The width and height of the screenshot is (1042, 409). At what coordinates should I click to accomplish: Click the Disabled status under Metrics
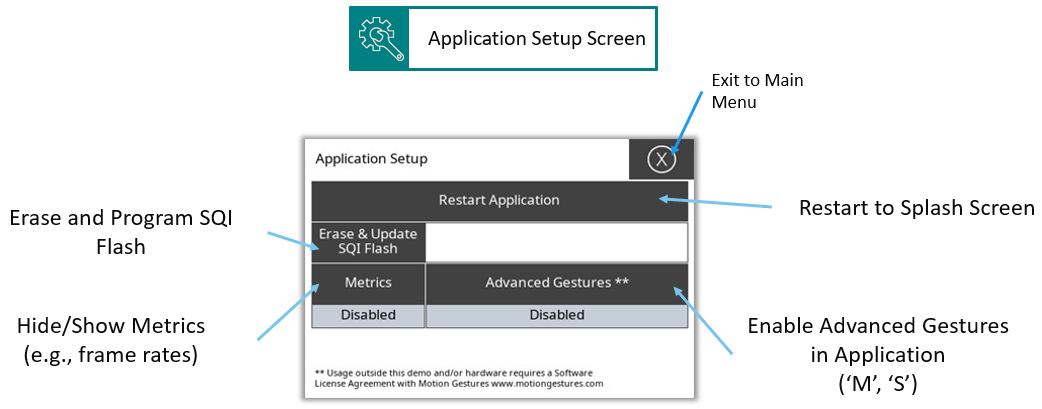pyautogui.click(x=368, y=315)
